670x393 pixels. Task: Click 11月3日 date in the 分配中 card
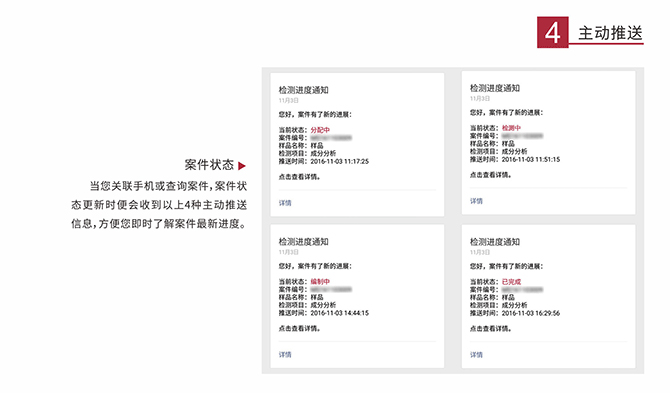pos(288,100)
